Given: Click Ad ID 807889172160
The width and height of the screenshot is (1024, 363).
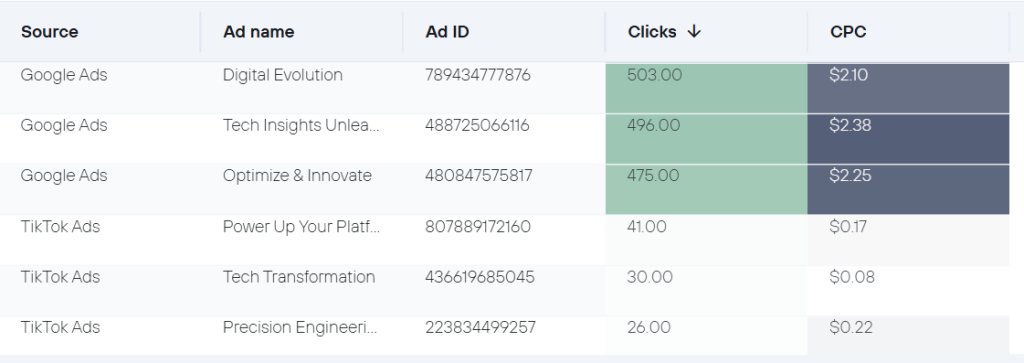Looking at the screenshot, I should [x=478, y=227].
